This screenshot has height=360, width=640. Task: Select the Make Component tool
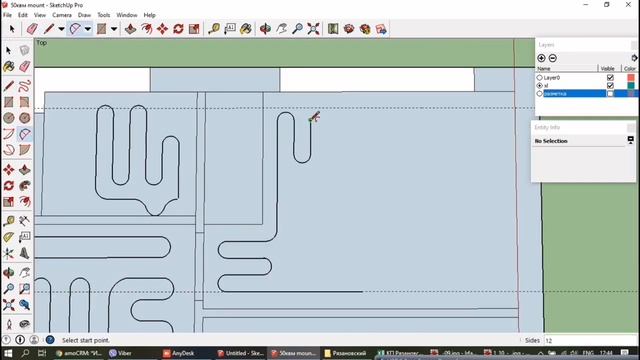[24, 50]
